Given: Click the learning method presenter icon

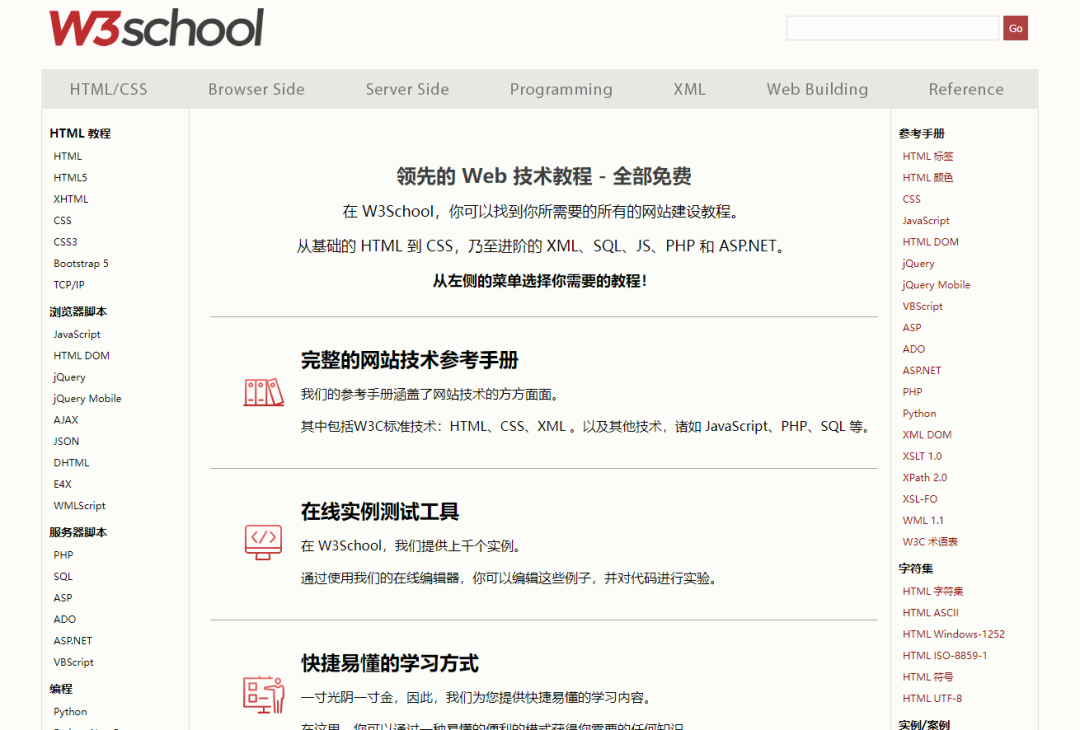Looking at the screenshot, I should click(x=264, y=694).
